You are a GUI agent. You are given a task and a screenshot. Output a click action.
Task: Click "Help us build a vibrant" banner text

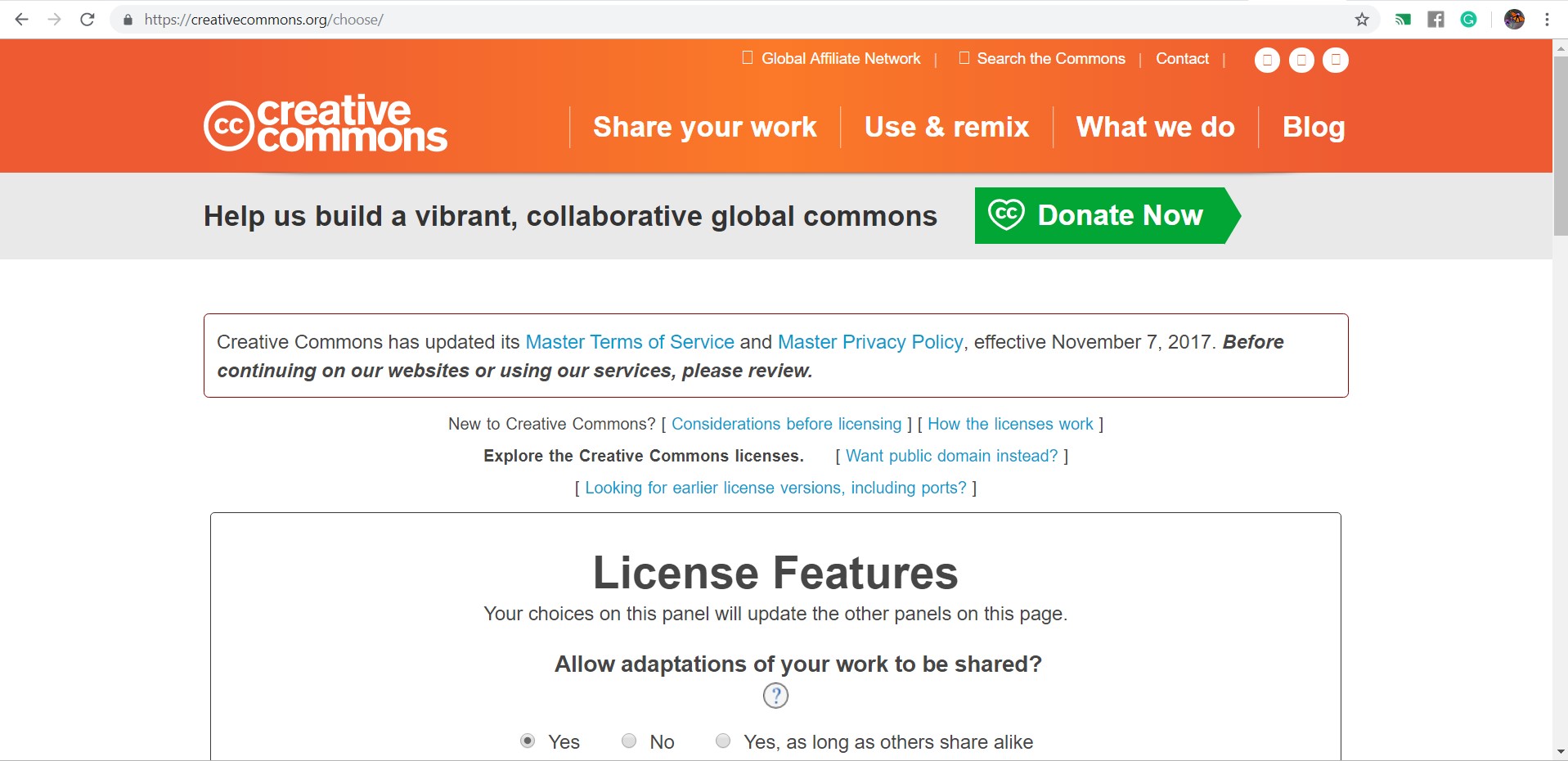[x=570, y=216]
